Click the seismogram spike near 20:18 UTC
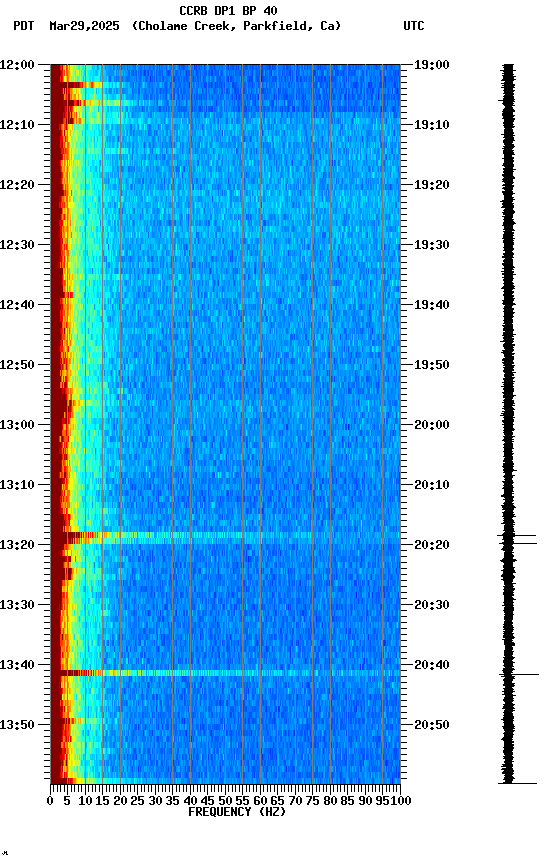Viewport: 552px width, 864px height. point(517,536)
